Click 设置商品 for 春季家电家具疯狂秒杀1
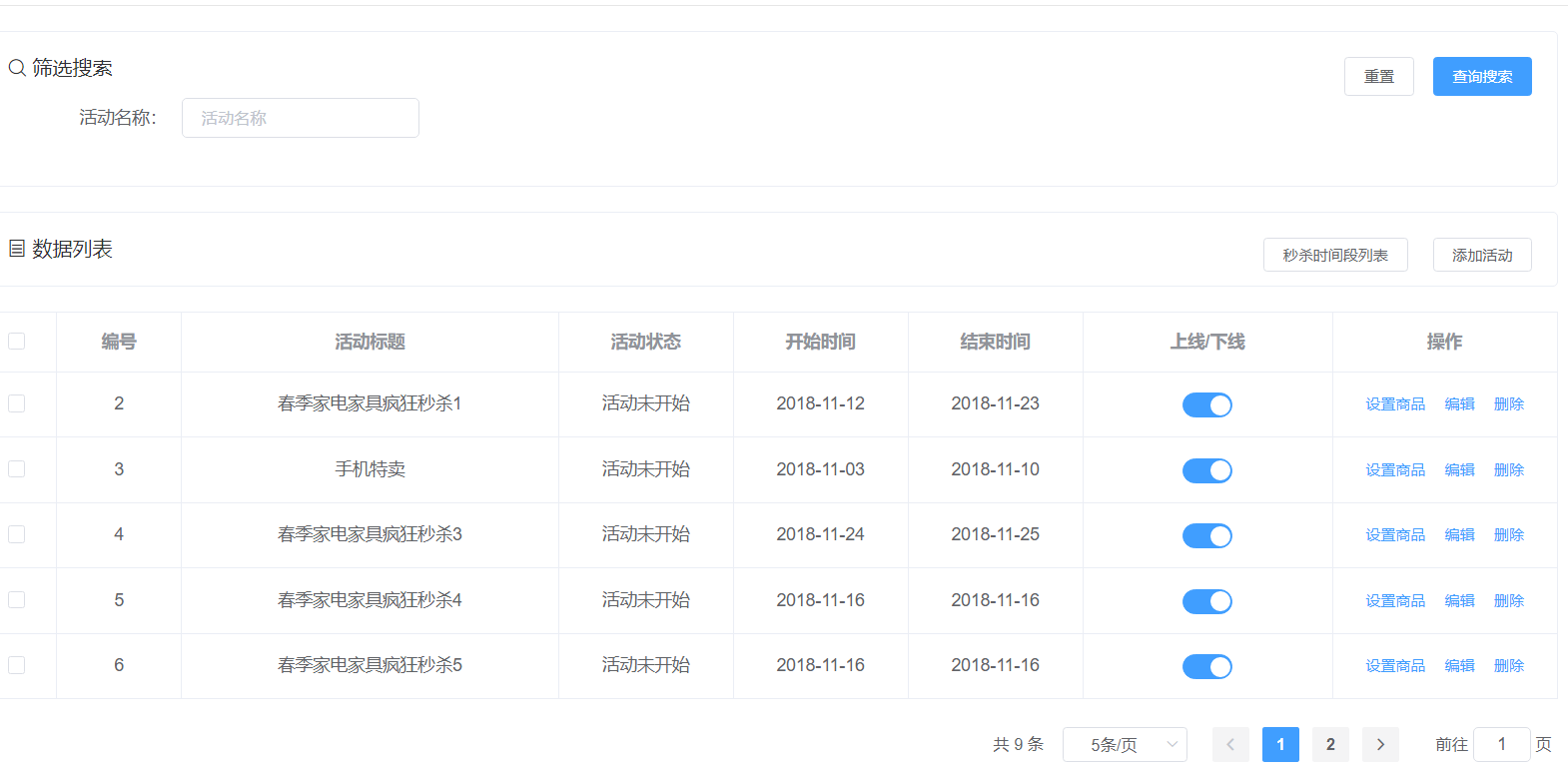1568x774 pixels. [x=1395, y=404]
